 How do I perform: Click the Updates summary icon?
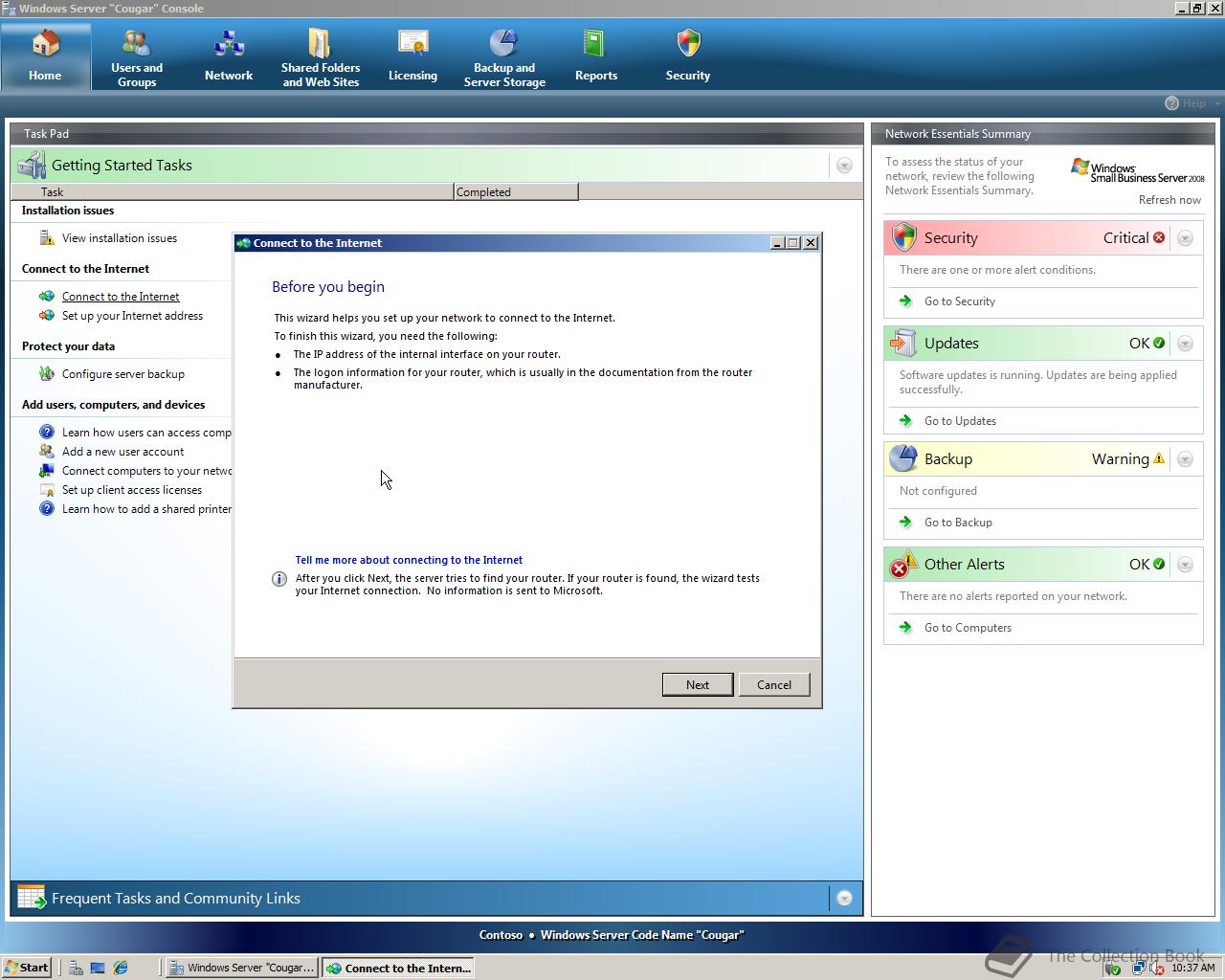pyautogui.click(x=903, y=343)
